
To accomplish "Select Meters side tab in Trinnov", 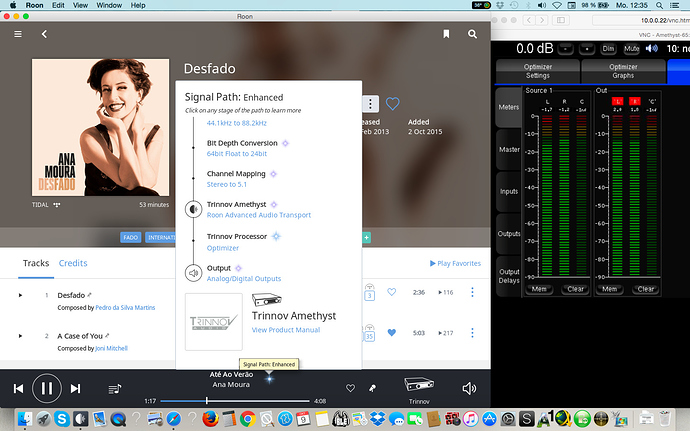I will (x=509, y=107).
